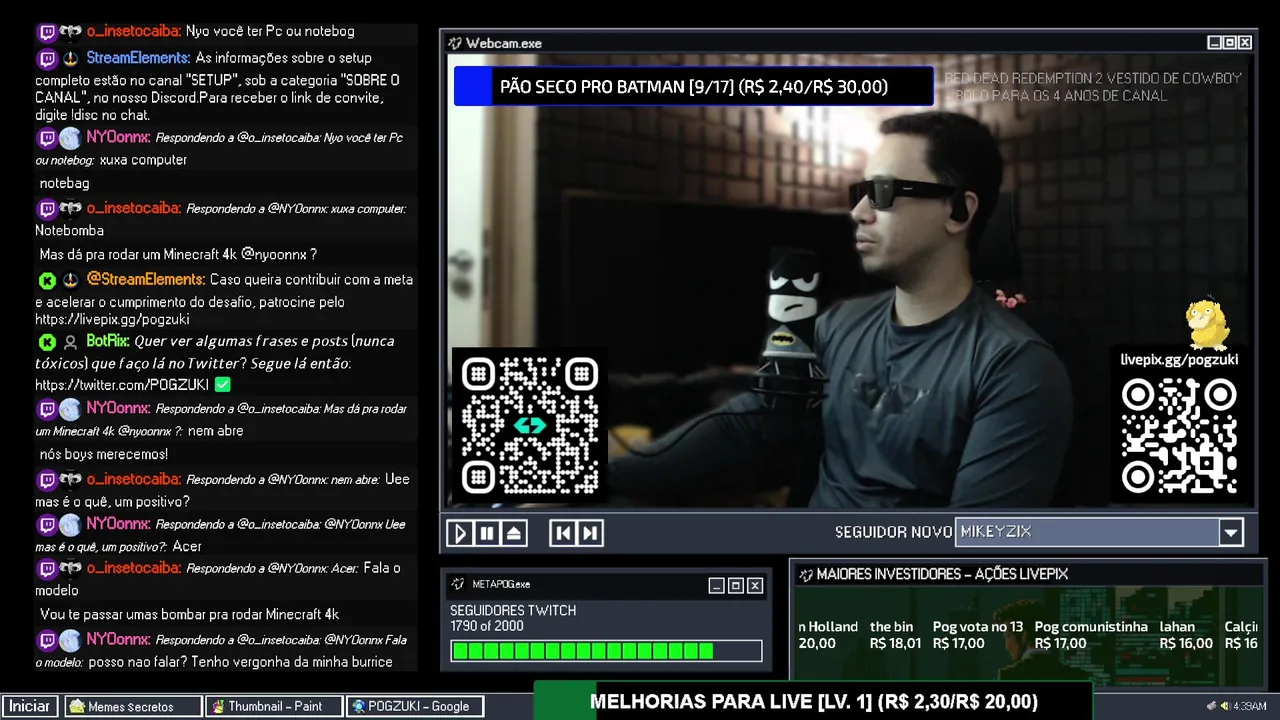
Task: Click livepix.gg/pogzuki text under Psyduck
Action: tap(1179, 359)
